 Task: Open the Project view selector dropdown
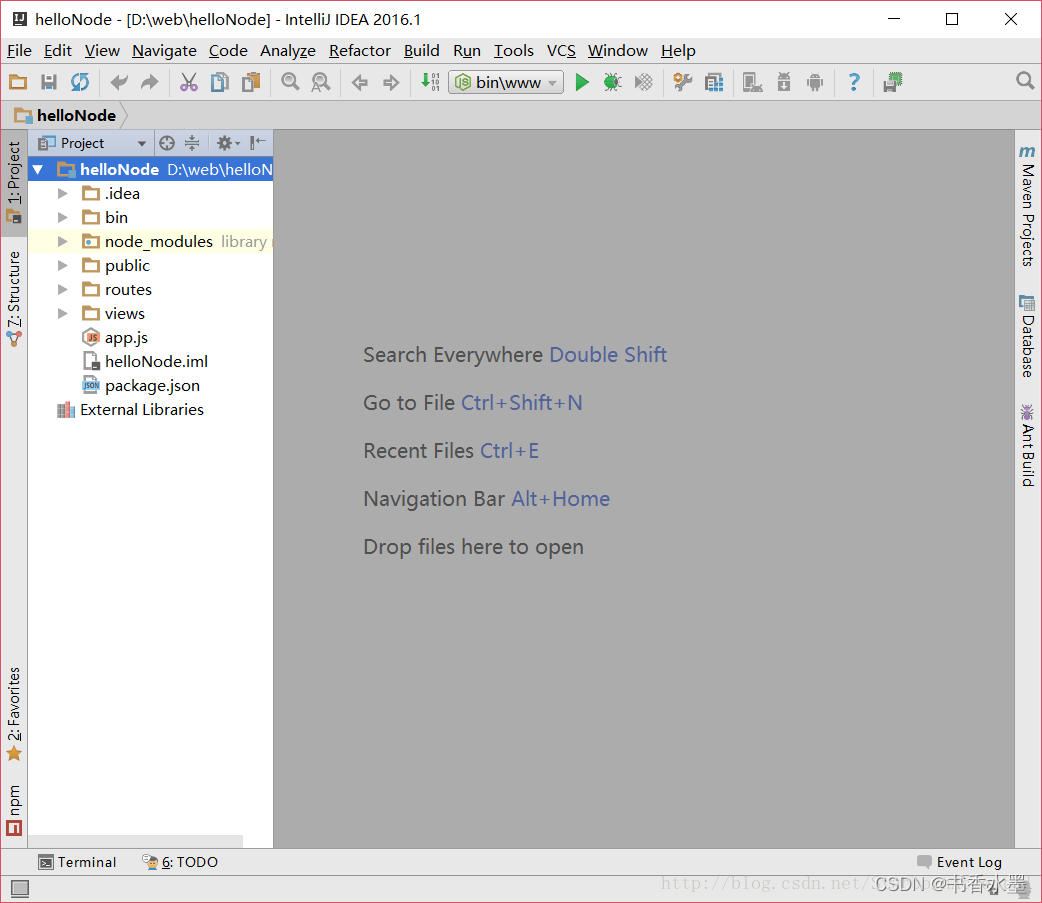tap(92, 143)
